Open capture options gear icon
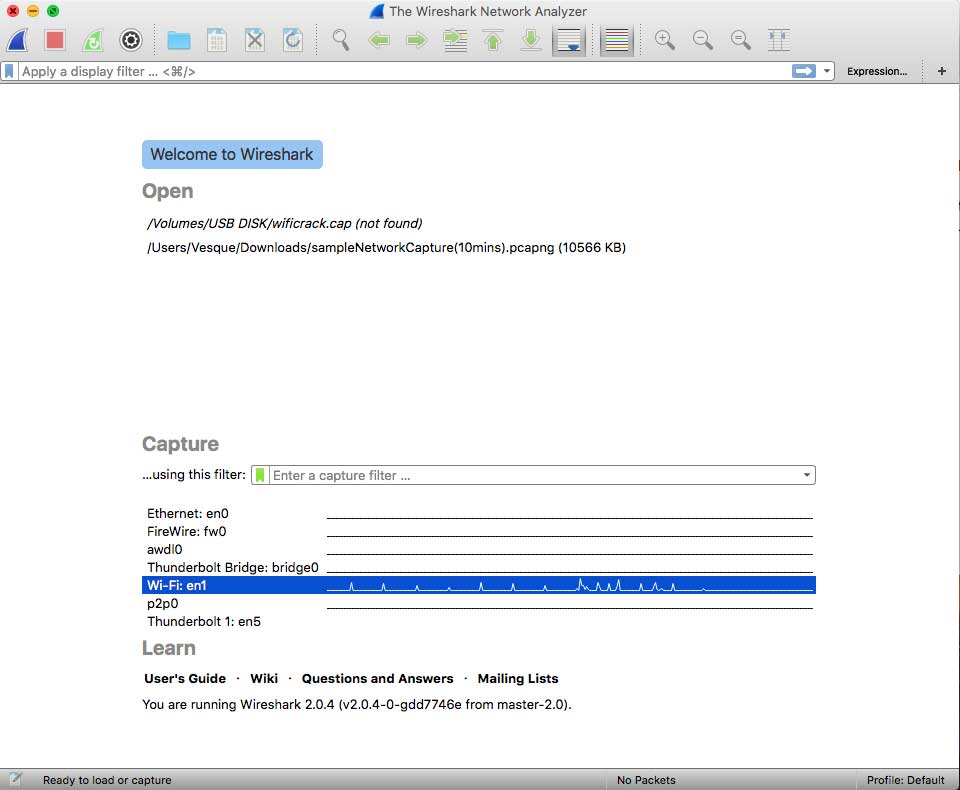Screen dimensions: 960x790 (x=130, y=40)
